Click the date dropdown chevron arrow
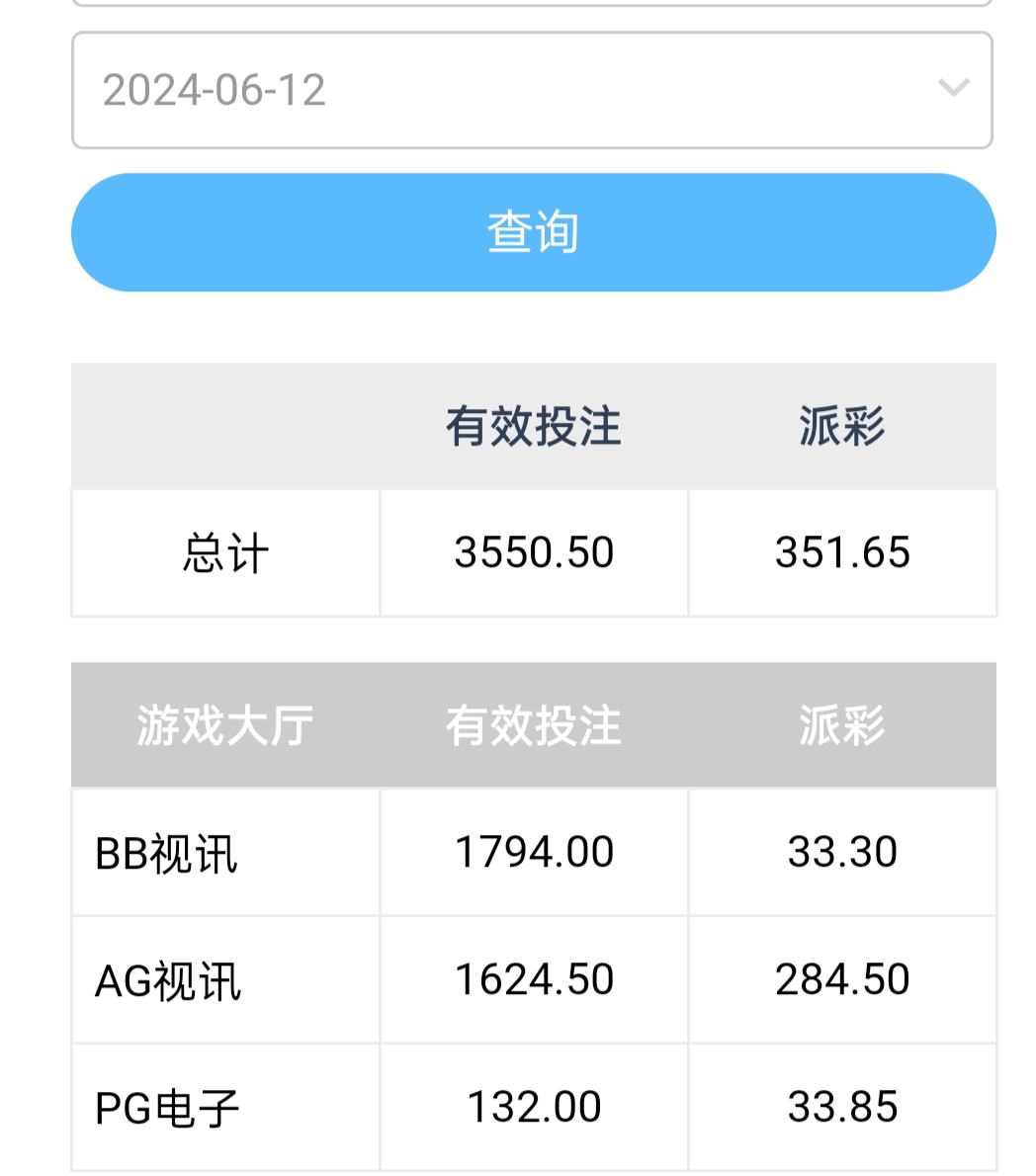 [953, 89]
